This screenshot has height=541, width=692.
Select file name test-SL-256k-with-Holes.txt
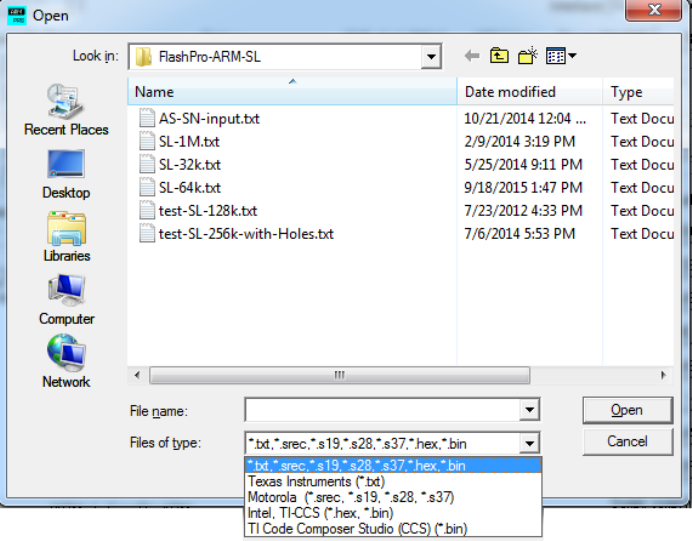click(246, 234)
